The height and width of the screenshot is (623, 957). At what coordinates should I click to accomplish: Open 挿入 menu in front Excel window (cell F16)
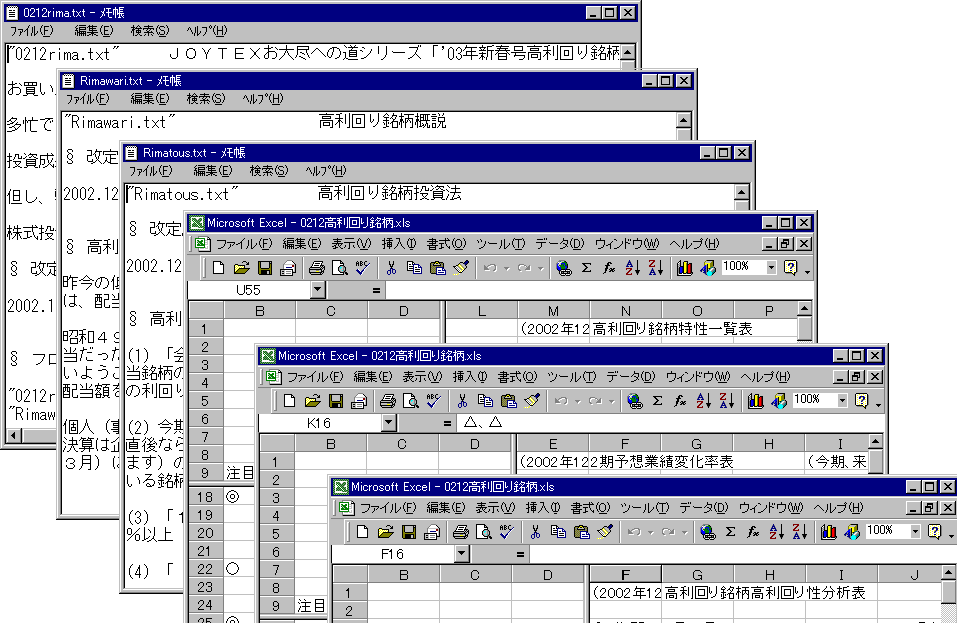543,508
